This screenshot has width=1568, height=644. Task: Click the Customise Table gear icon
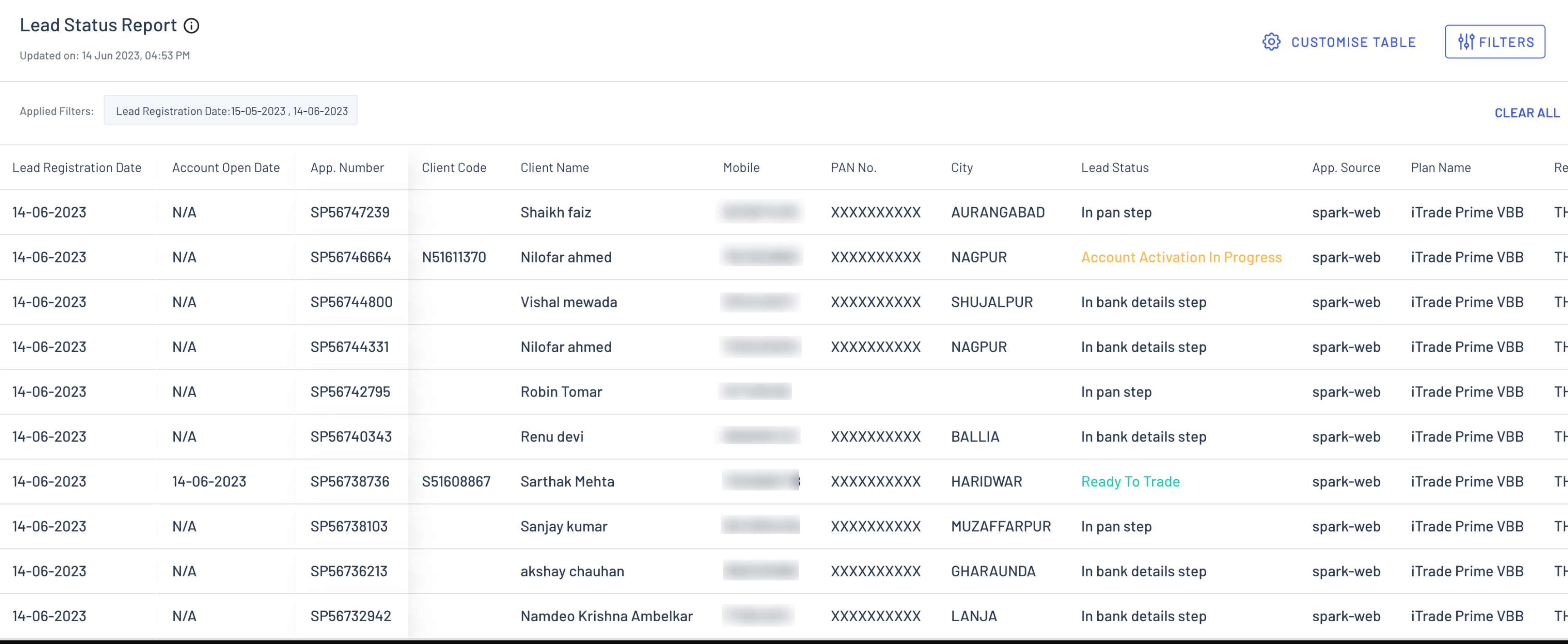pyautogui.click(x=1271, y=42)
